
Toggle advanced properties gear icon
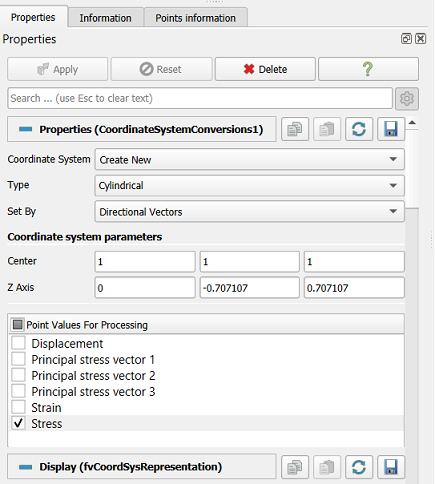(407, 98)
